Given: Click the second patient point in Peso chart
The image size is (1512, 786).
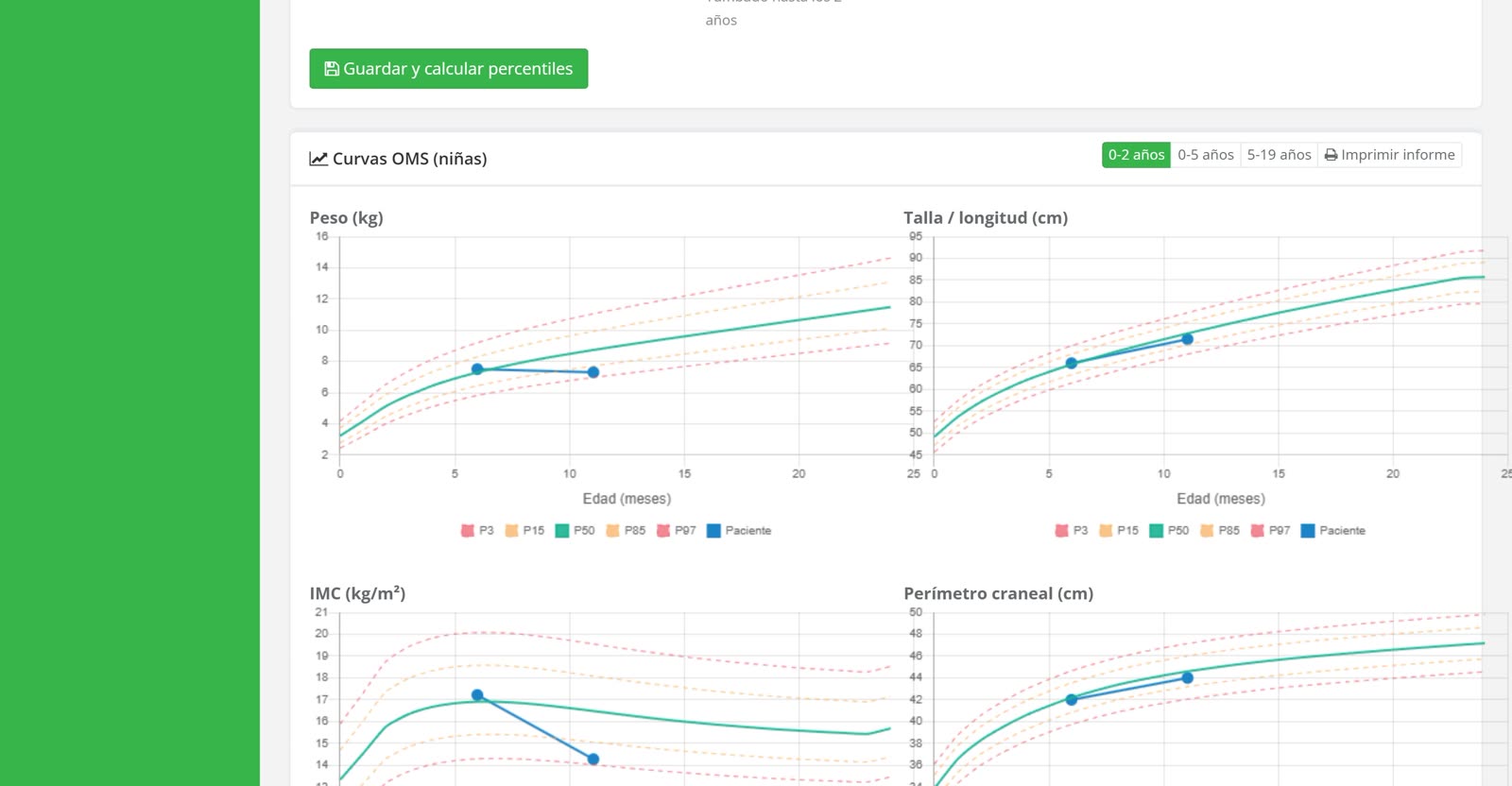Looking at the screenshot, I should [x=593, y=372].
